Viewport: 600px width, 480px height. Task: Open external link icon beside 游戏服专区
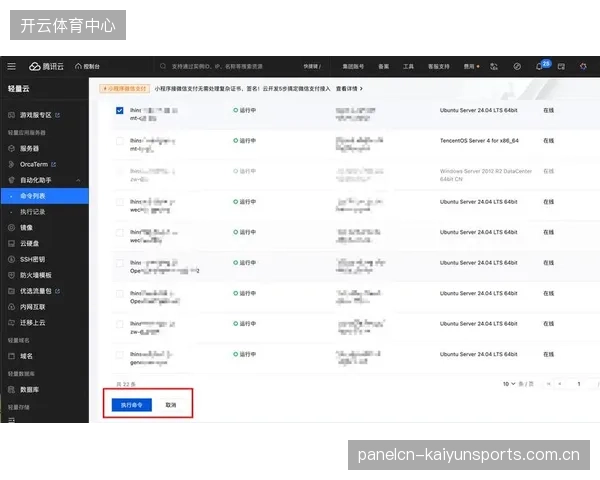click(x=57, y=115)
